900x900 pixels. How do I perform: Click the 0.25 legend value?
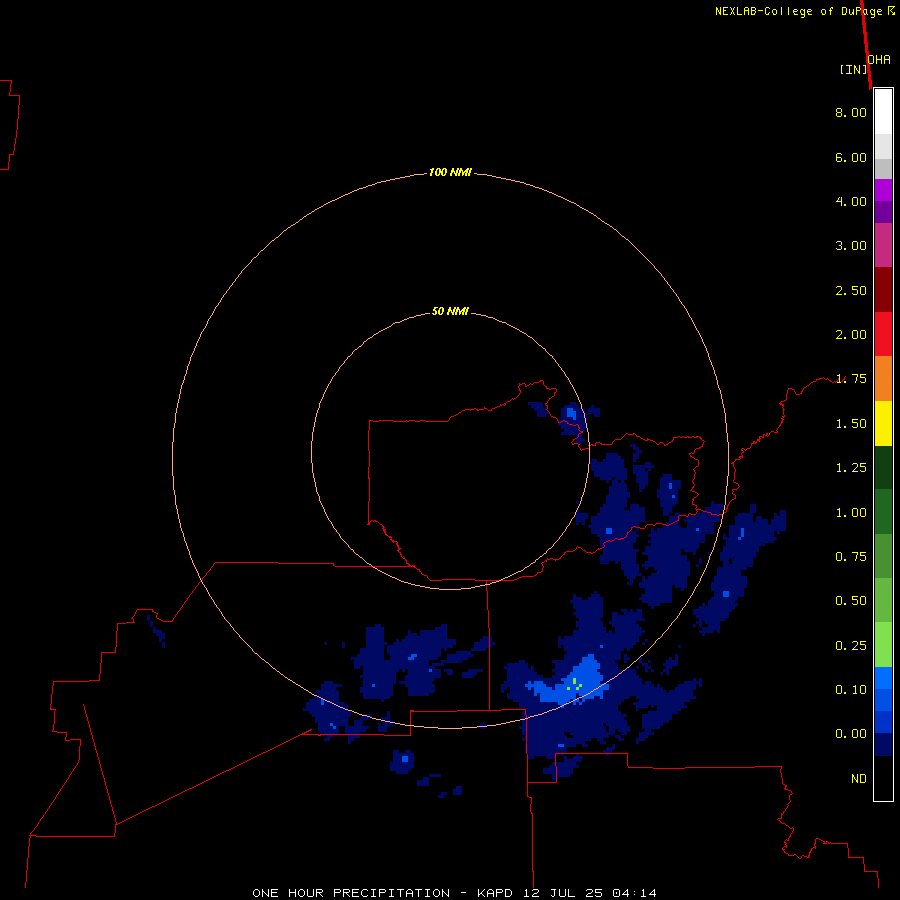tap(851, 646)
